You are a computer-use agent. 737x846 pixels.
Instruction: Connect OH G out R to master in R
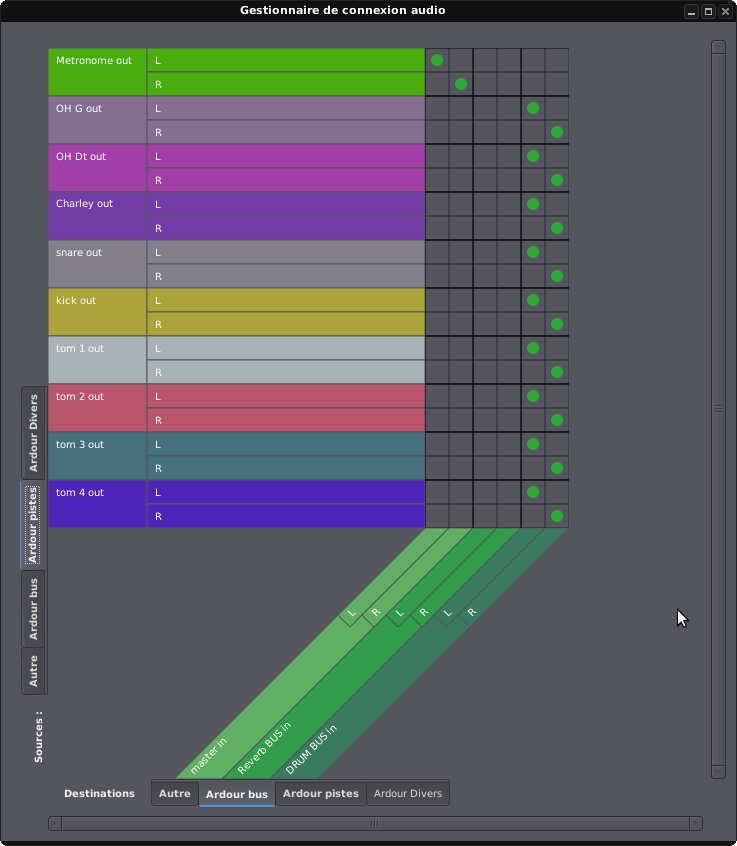(x=461, y=132)
